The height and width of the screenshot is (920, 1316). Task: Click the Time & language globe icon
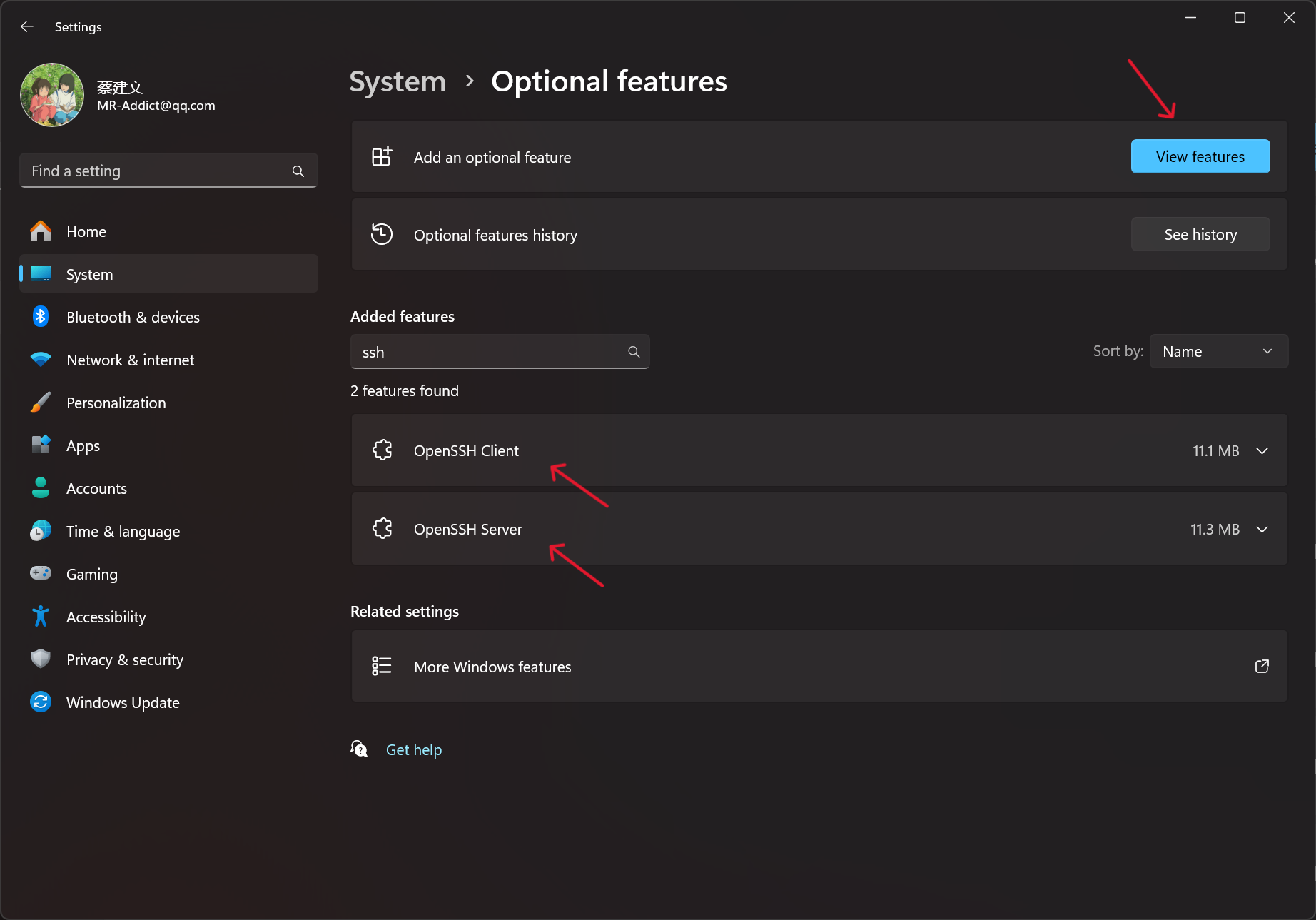(41, 530)
